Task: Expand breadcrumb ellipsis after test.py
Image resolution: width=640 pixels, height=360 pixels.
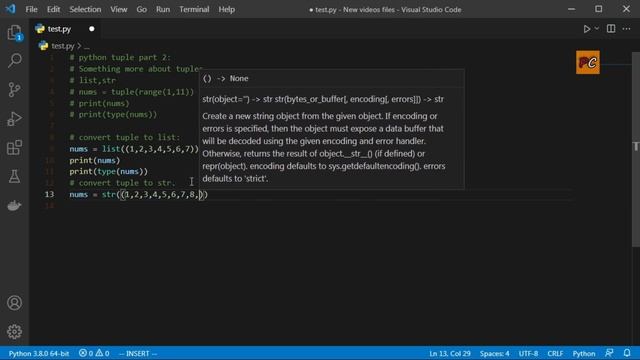Action: pos(87,47)
